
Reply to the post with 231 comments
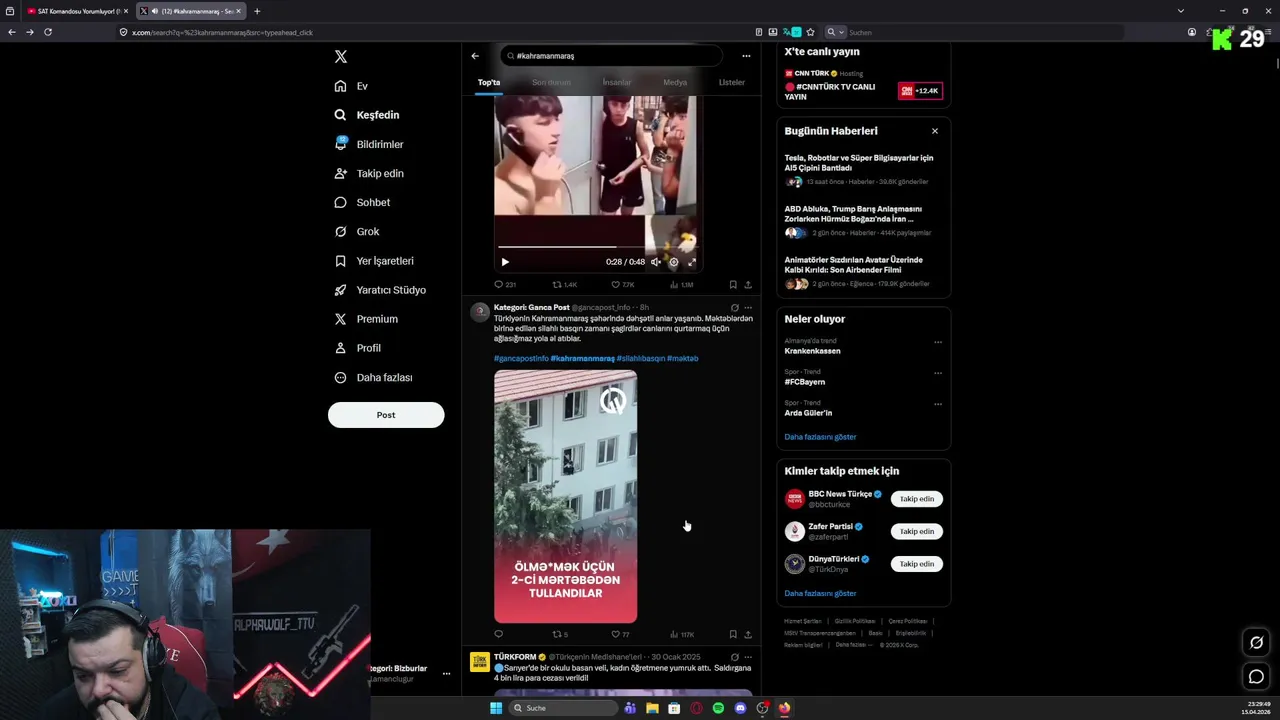[x=505, y=285]
